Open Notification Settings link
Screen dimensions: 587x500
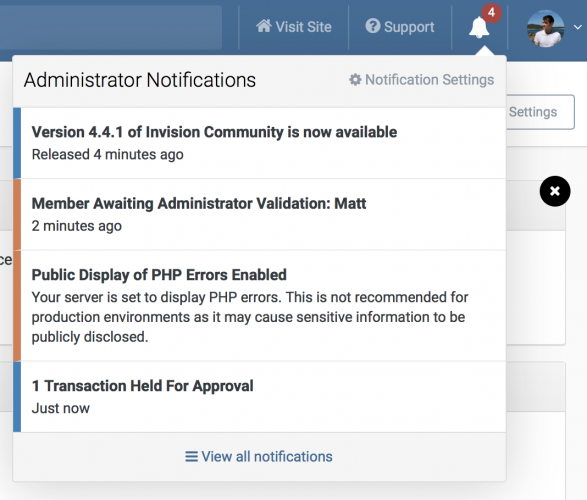pyautogui.click(x=422, y=80)
